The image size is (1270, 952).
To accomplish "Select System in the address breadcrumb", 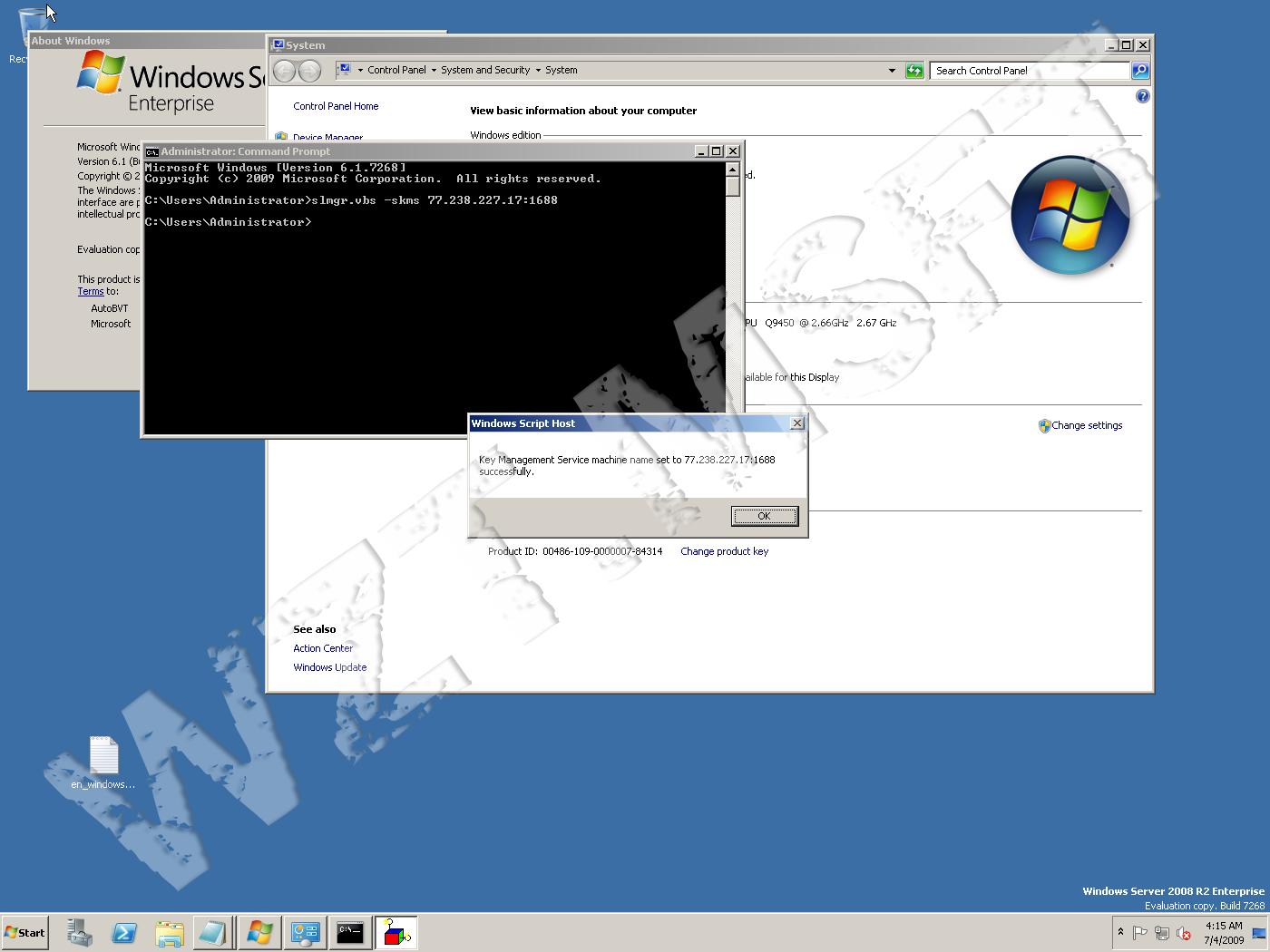I will click(562, 70).
